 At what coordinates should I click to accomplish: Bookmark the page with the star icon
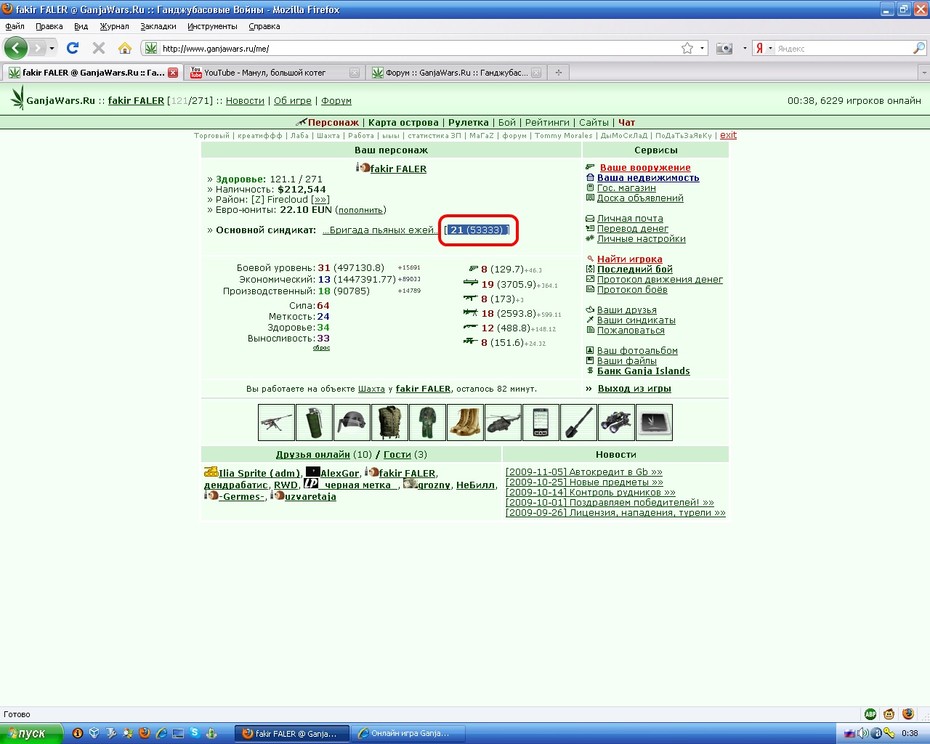pos(687,48)
